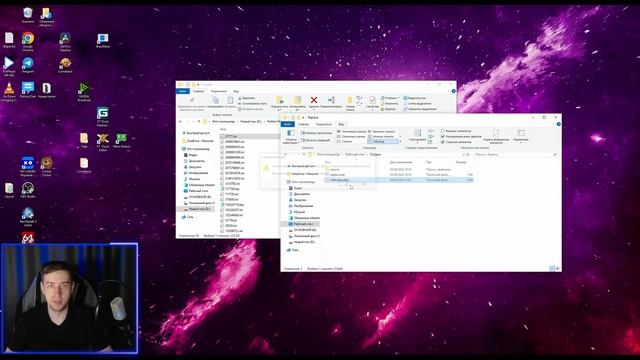640x360 pixels.
Task: Toggle File name extensions checkbox in front ribbon
Action: 442,136
